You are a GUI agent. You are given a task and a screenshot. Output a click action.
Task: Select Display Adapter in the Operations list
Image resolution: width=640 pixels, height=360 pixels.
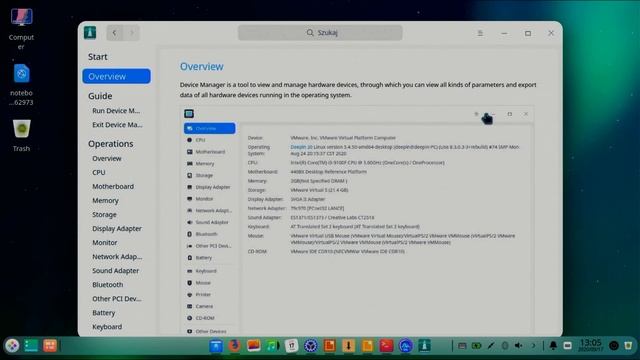(x=117, y=229)
